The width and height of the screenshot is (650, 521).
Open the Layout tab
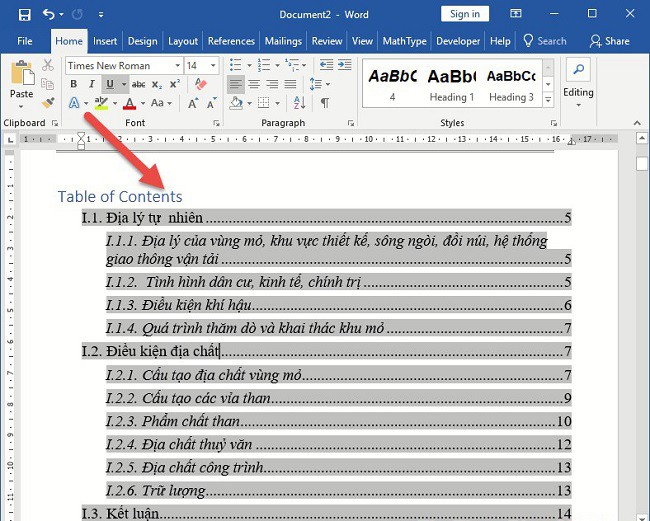pos(183,41)
